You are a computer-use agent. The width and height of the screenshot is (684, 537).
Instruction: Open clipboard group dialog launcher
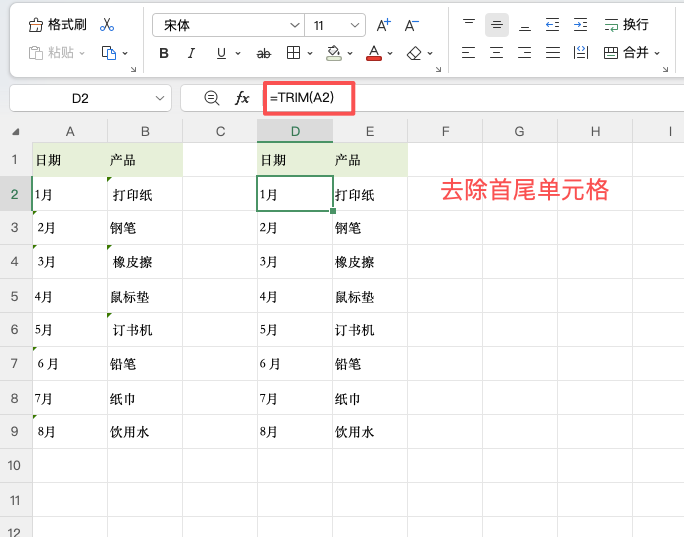tap(133, 69)
